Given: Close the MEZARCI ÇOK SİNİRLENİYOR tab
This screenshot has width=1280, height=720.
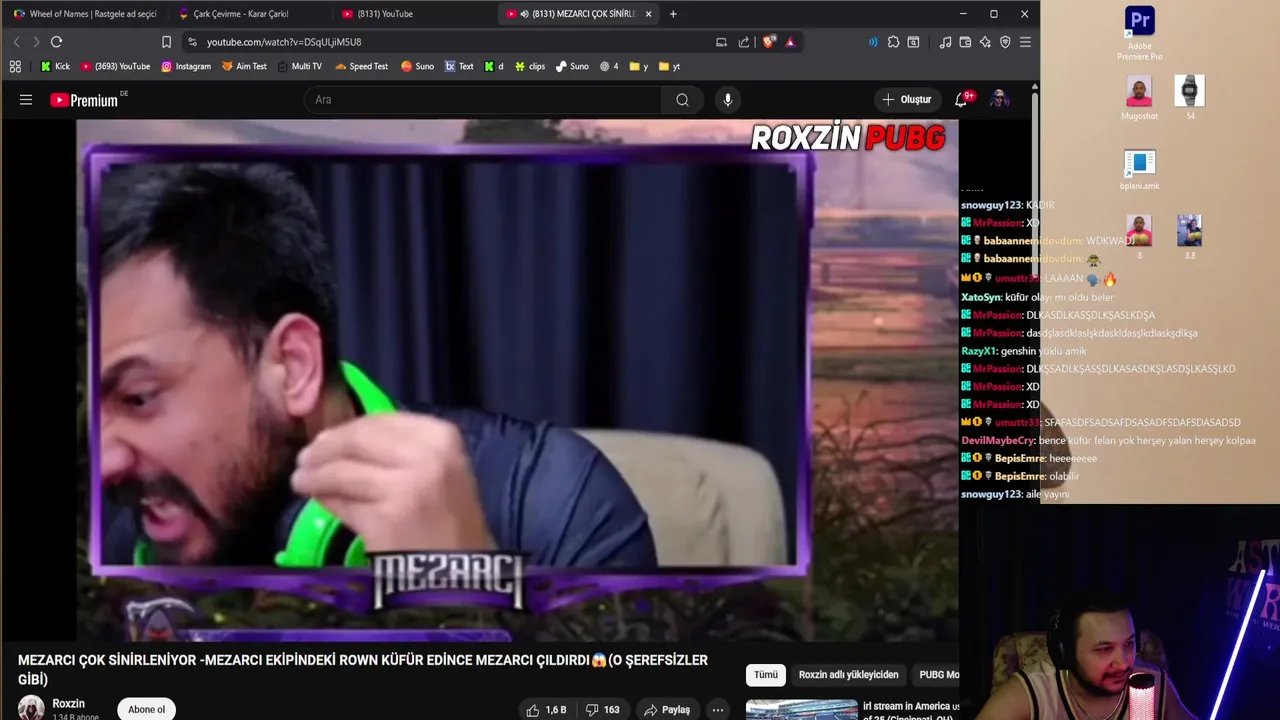Looking at the screenshot, I should pos(648,14).
